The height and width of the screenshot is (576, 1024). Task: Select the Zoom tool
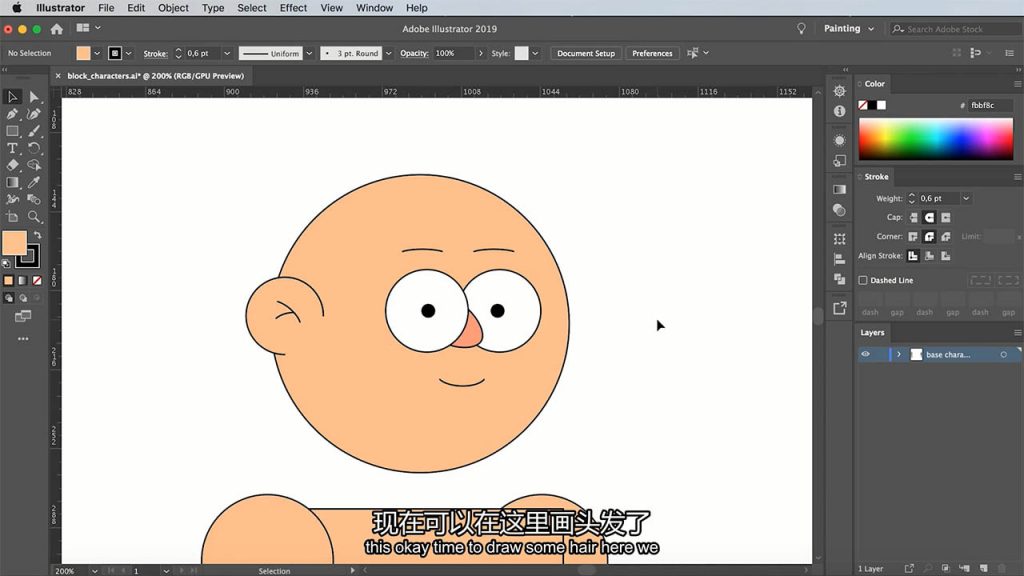click(x=34, y=216)
